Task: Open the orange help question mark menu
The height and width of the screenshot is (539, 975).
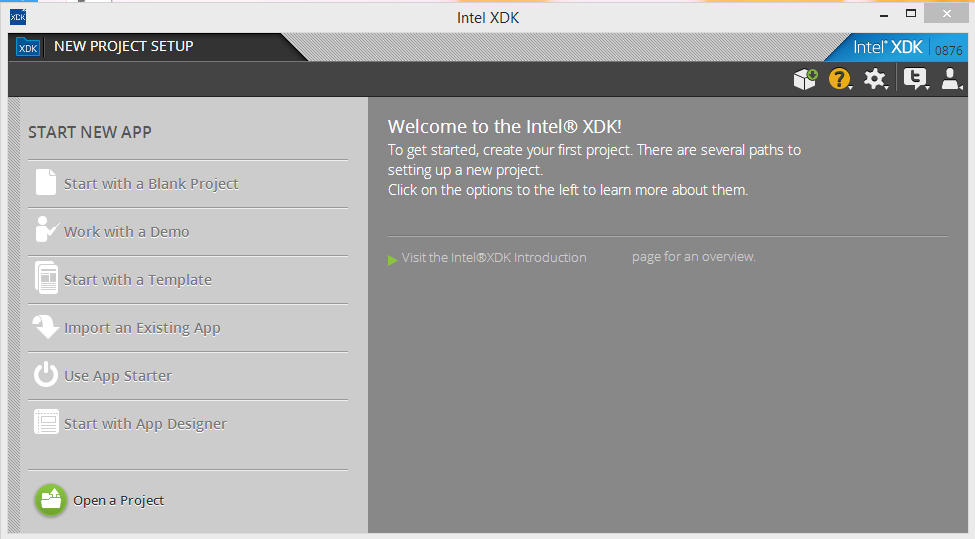Action: 839,79
